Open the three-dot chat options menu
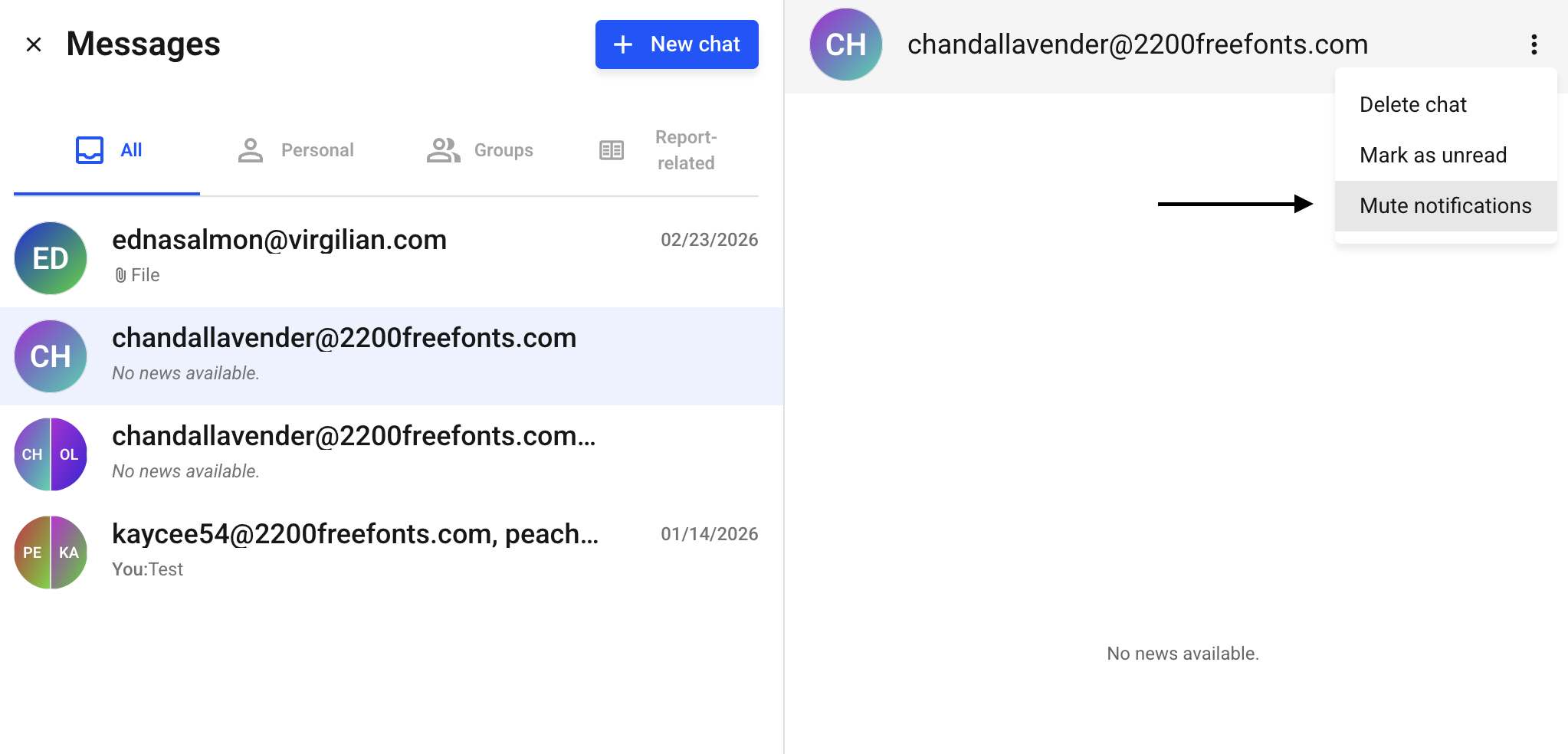1568x754 pixels. pyautogui.click(x=1534, y=44)
